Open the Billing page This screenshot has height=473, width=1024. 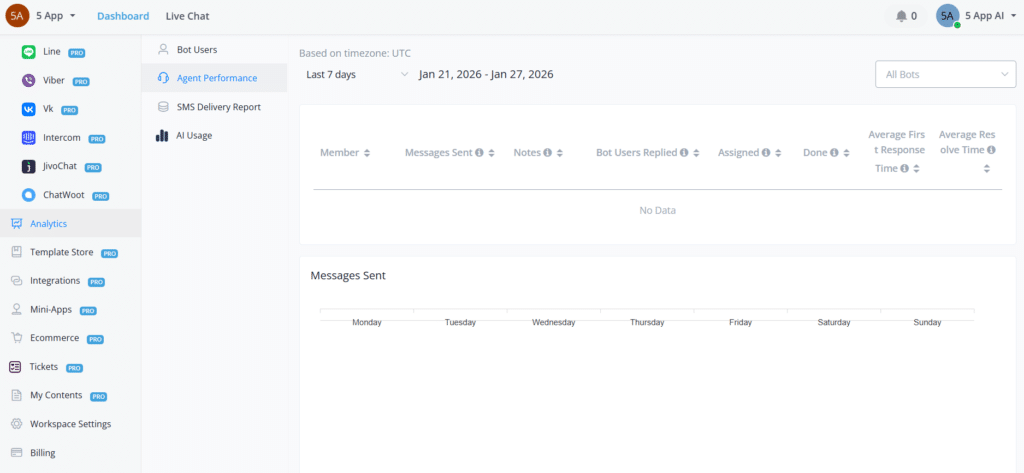click(43, 453)
